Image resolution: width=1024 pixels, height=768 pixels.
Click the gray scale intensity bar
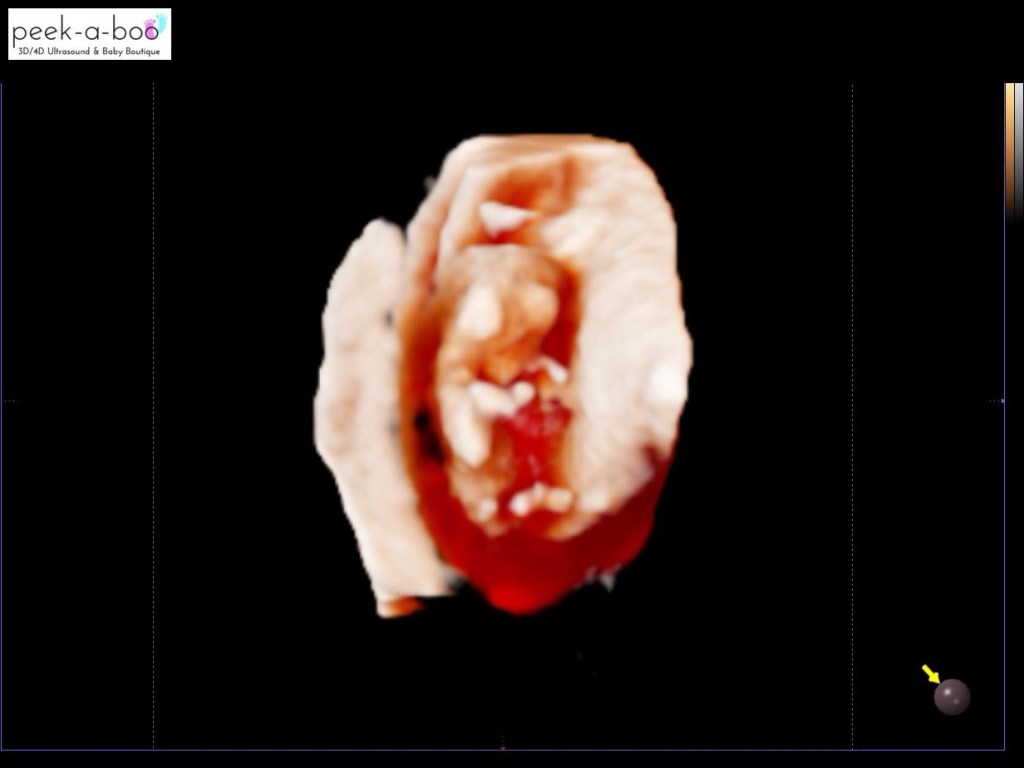pyautogui.click(x=1019, y=152)
